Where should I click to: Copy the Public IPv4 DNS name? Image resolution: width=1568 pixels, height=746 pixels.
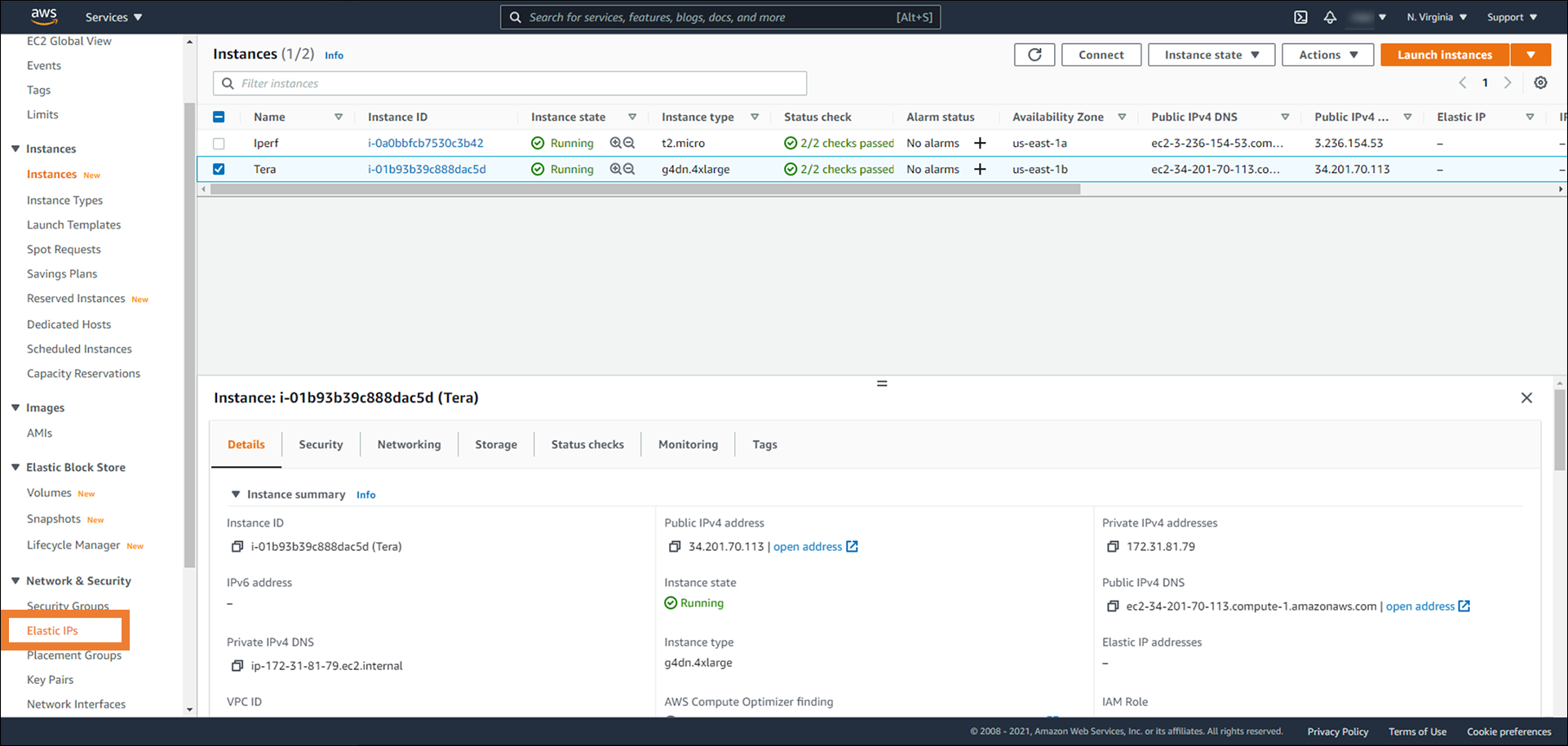coord(1113,606)
